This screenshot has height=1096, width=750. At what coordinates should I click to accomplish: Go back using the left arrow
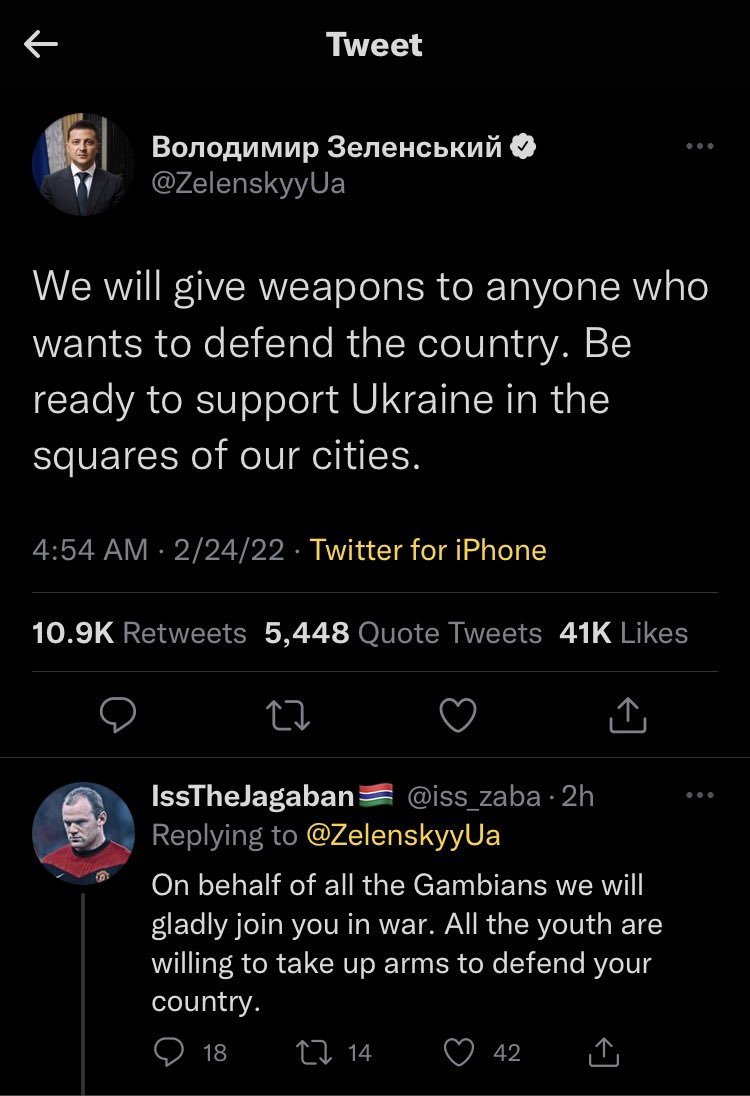point(41,45)
